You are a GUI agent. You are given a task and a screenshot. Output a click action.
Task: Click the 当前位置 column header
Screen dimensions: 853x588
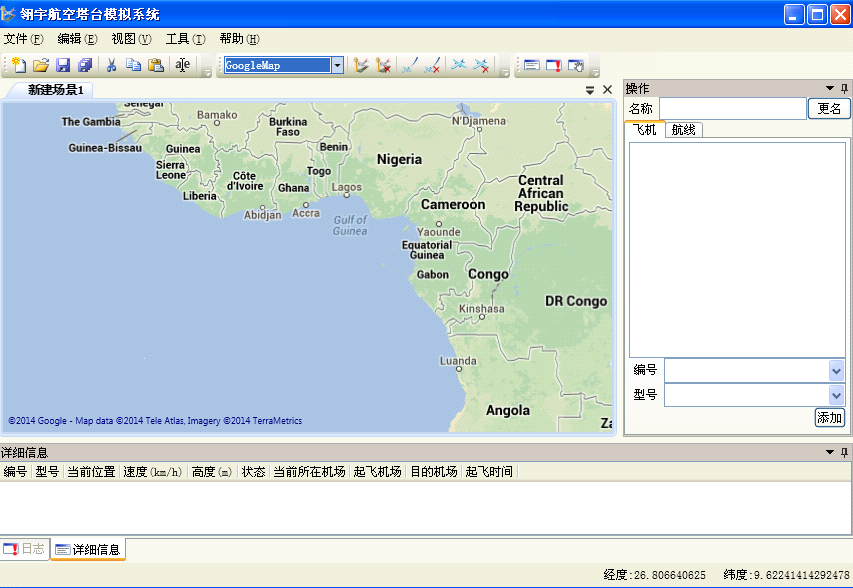coord(91,472)
